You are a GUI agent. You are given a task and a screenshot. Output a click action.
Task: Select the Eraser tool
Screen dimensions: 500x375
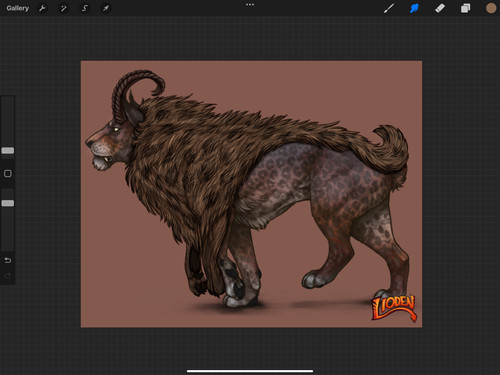(440, 8)
